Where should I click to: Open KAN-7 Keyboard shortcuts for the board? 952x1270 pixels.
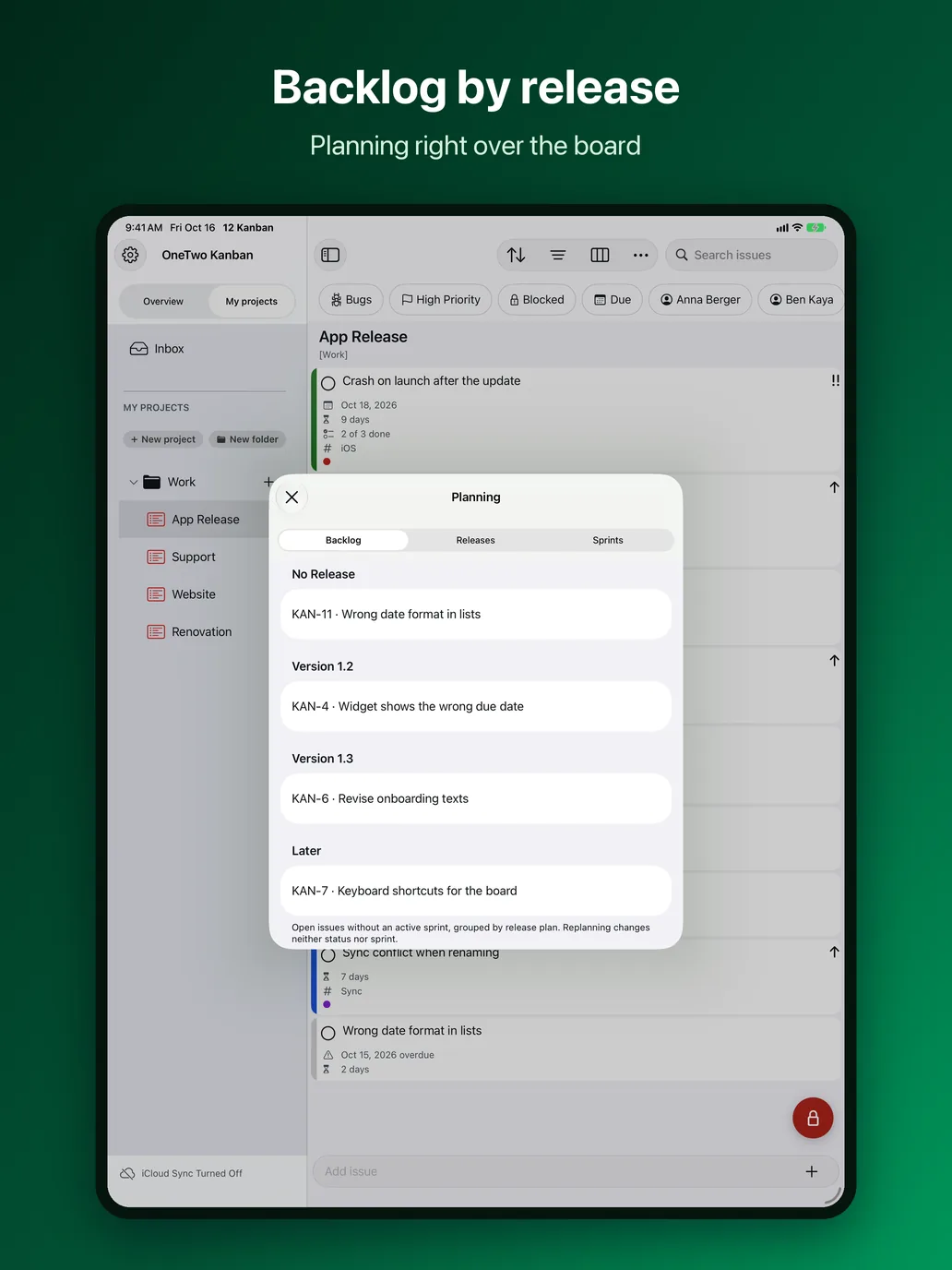(x=475, y=891)
